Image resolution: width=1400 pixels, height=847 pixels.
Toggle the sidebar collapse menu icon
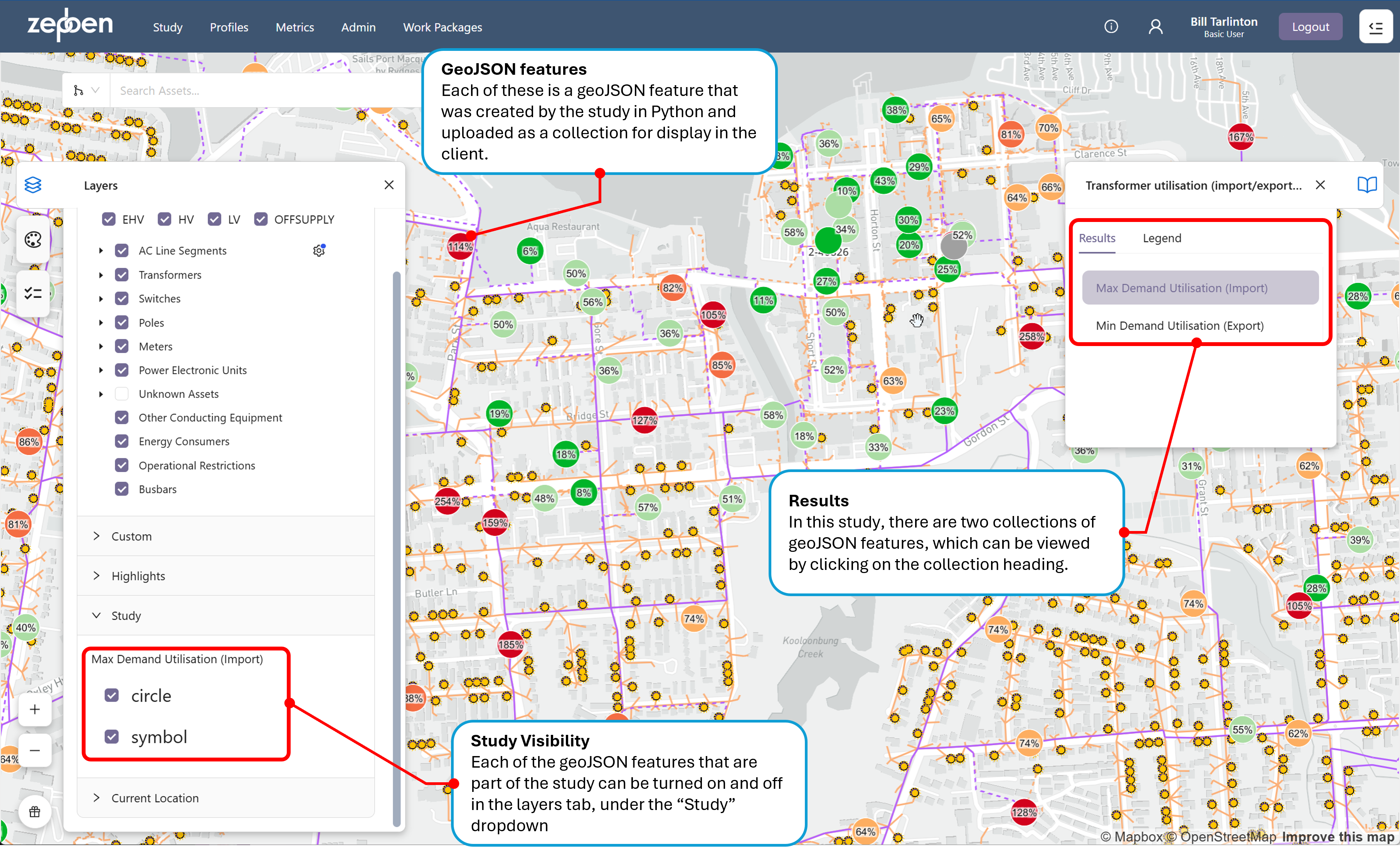click(x=1376, y=27)
